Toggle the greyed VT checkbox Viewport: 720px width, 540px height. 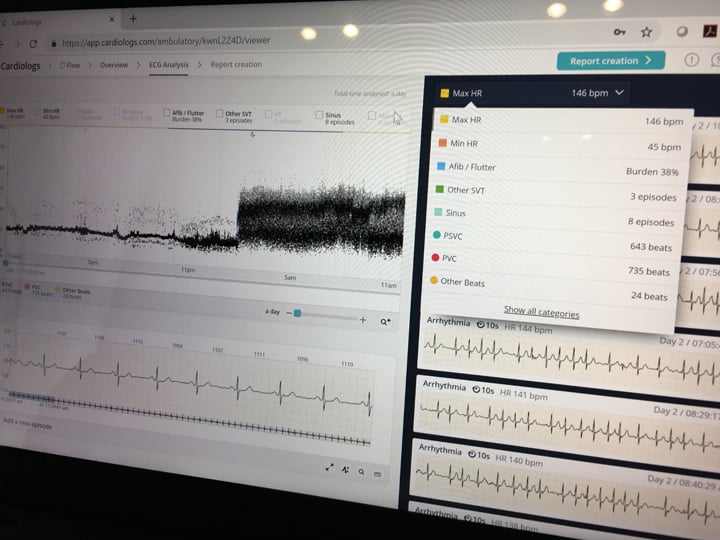[269, 114]
